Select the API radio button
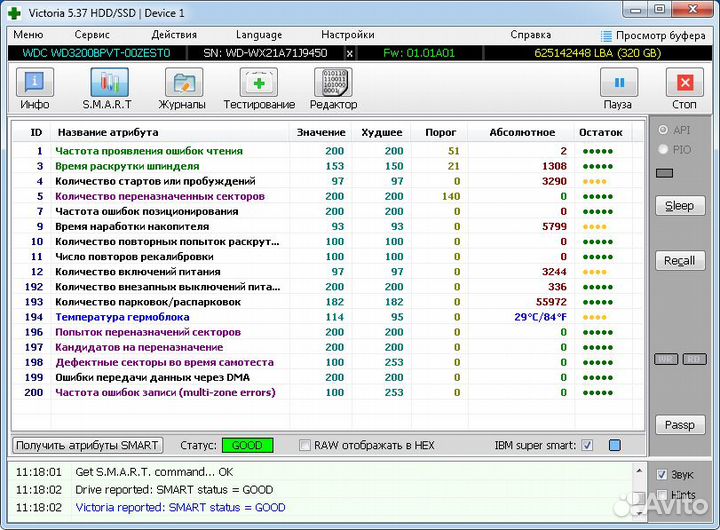The width and height of the screenshot is (720, 530). (x=662, y=130)
